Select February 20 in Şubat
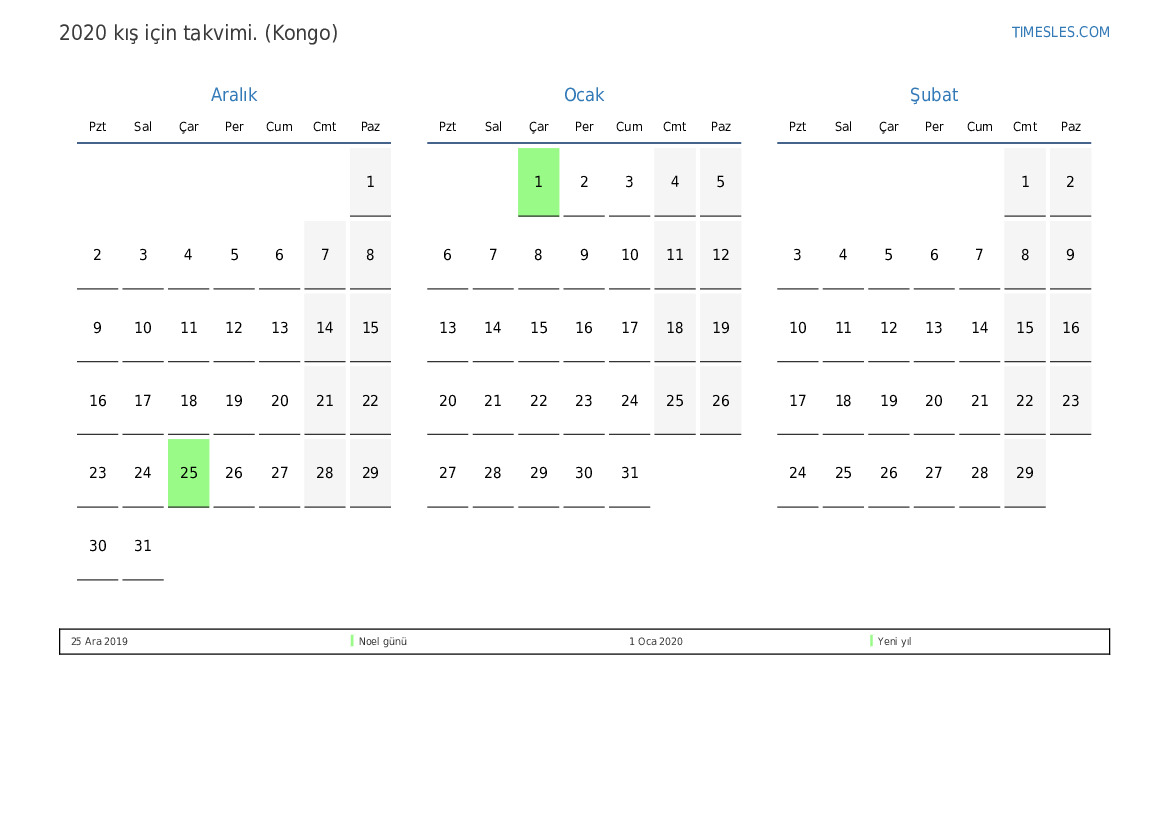This screenshot has height=827, width=1169. pos(934,400)
